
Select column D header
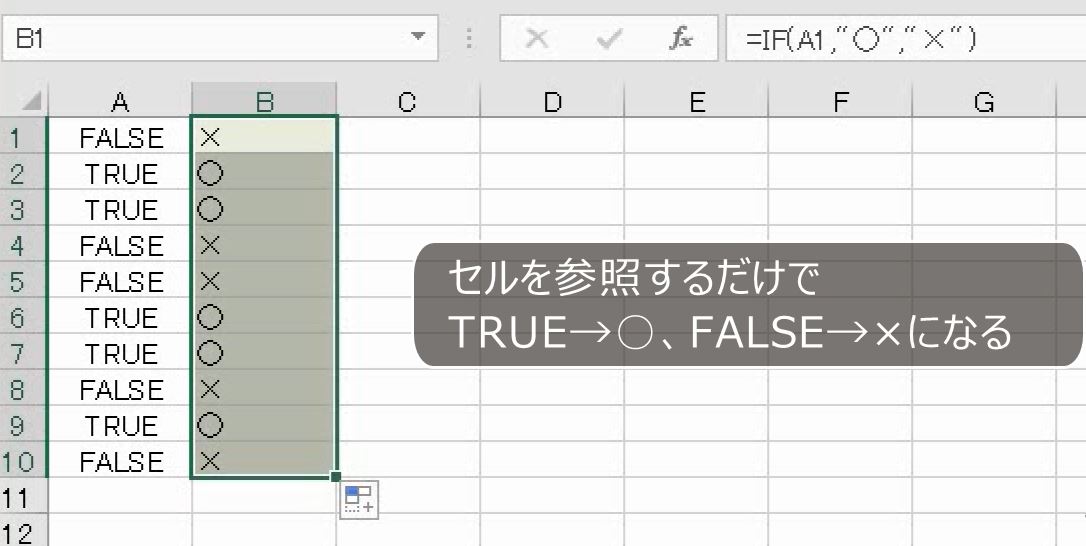552,101
